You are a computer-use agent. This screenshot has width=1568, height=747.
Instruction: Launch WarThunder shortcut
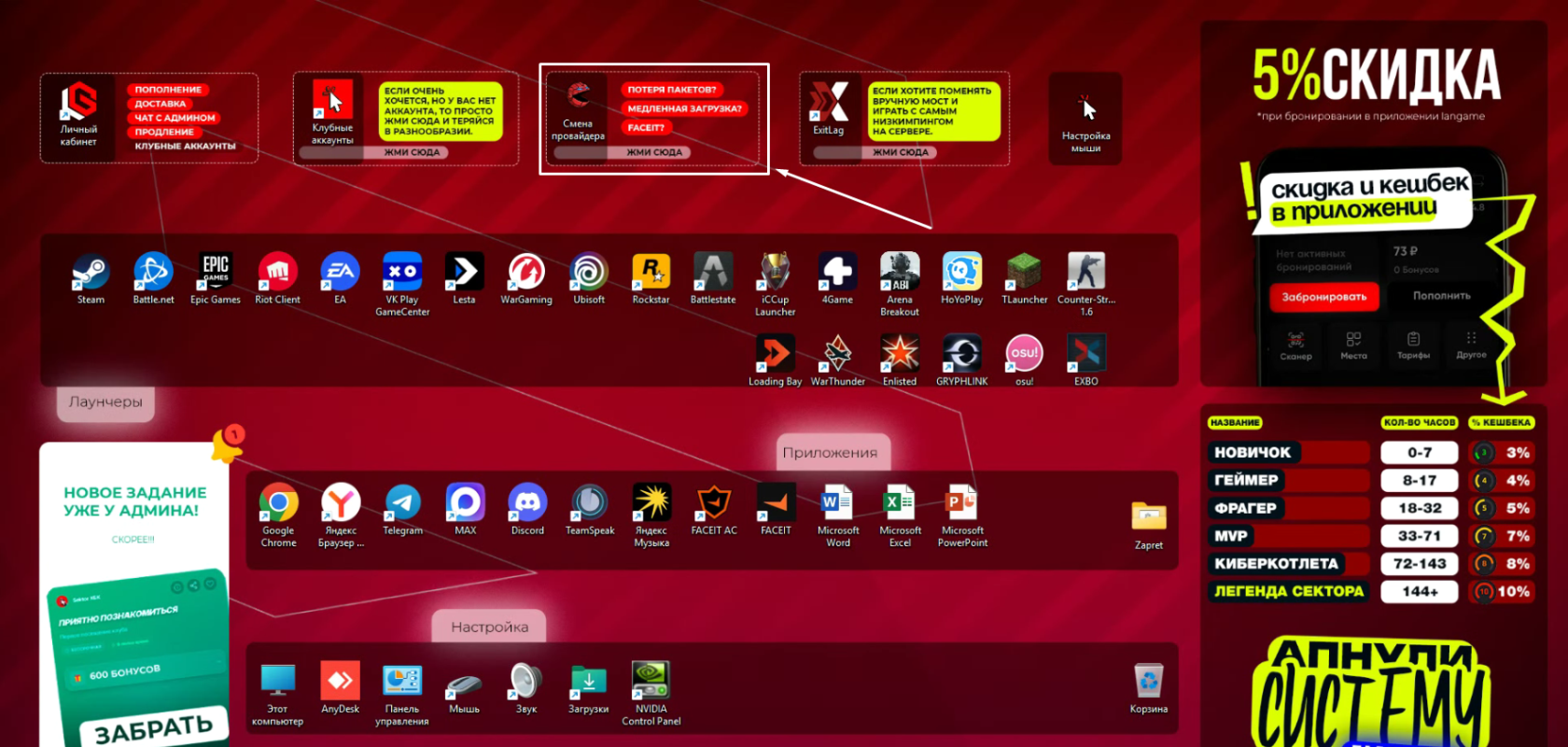click(837, 353)
